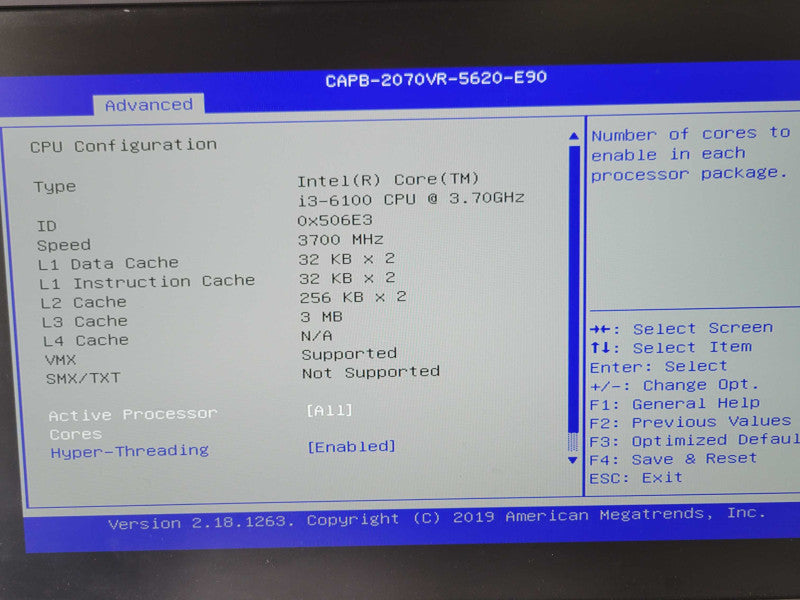
Task: Click the scrollbar up arrow
Action: pos(573,136)
